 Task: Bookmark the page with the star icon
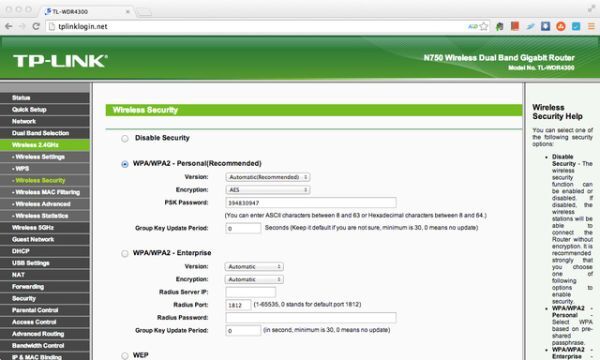pos(484,26)
